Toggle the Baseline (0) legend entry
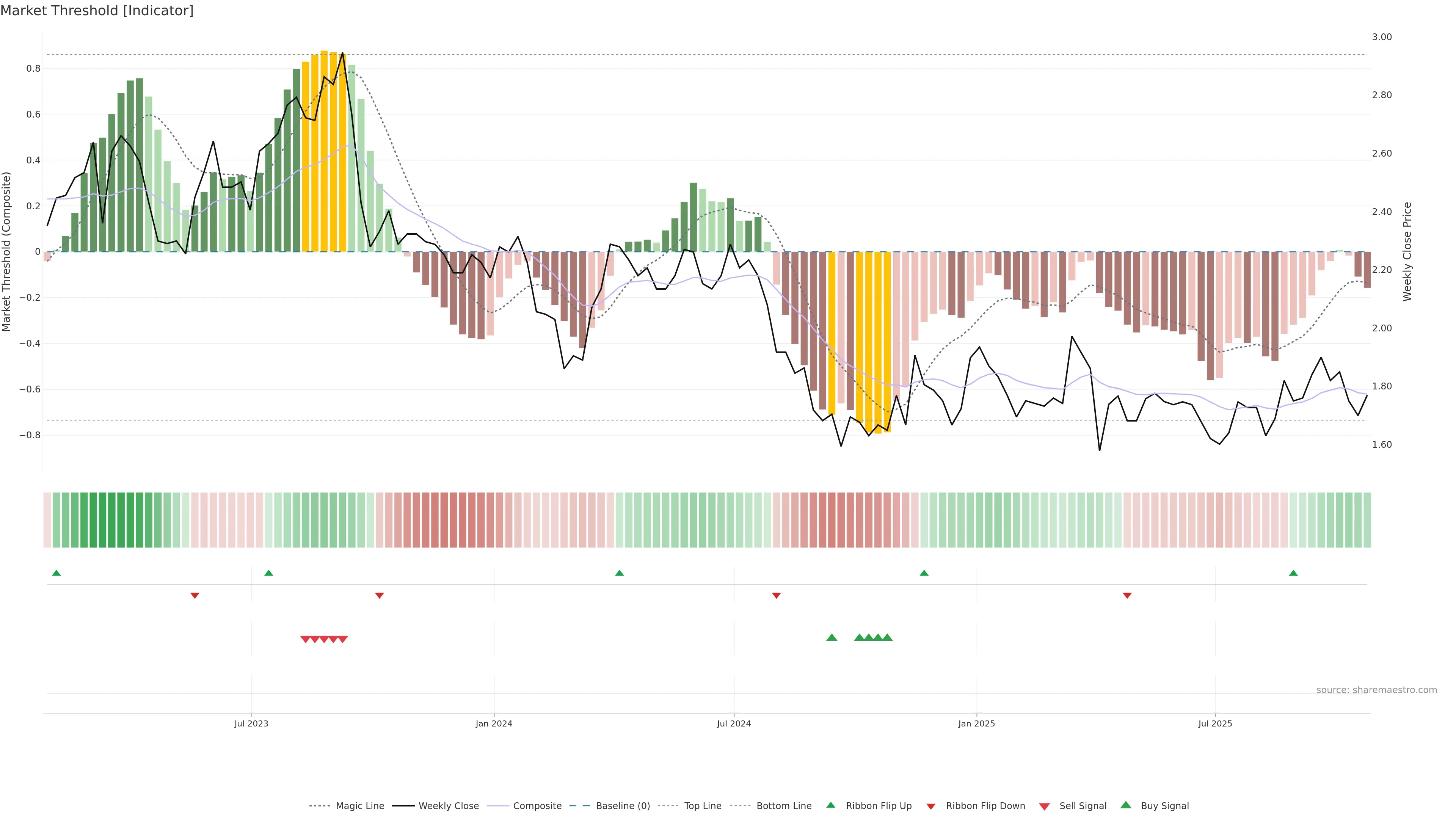1456x819 pixels. click(x=622, y=806)
